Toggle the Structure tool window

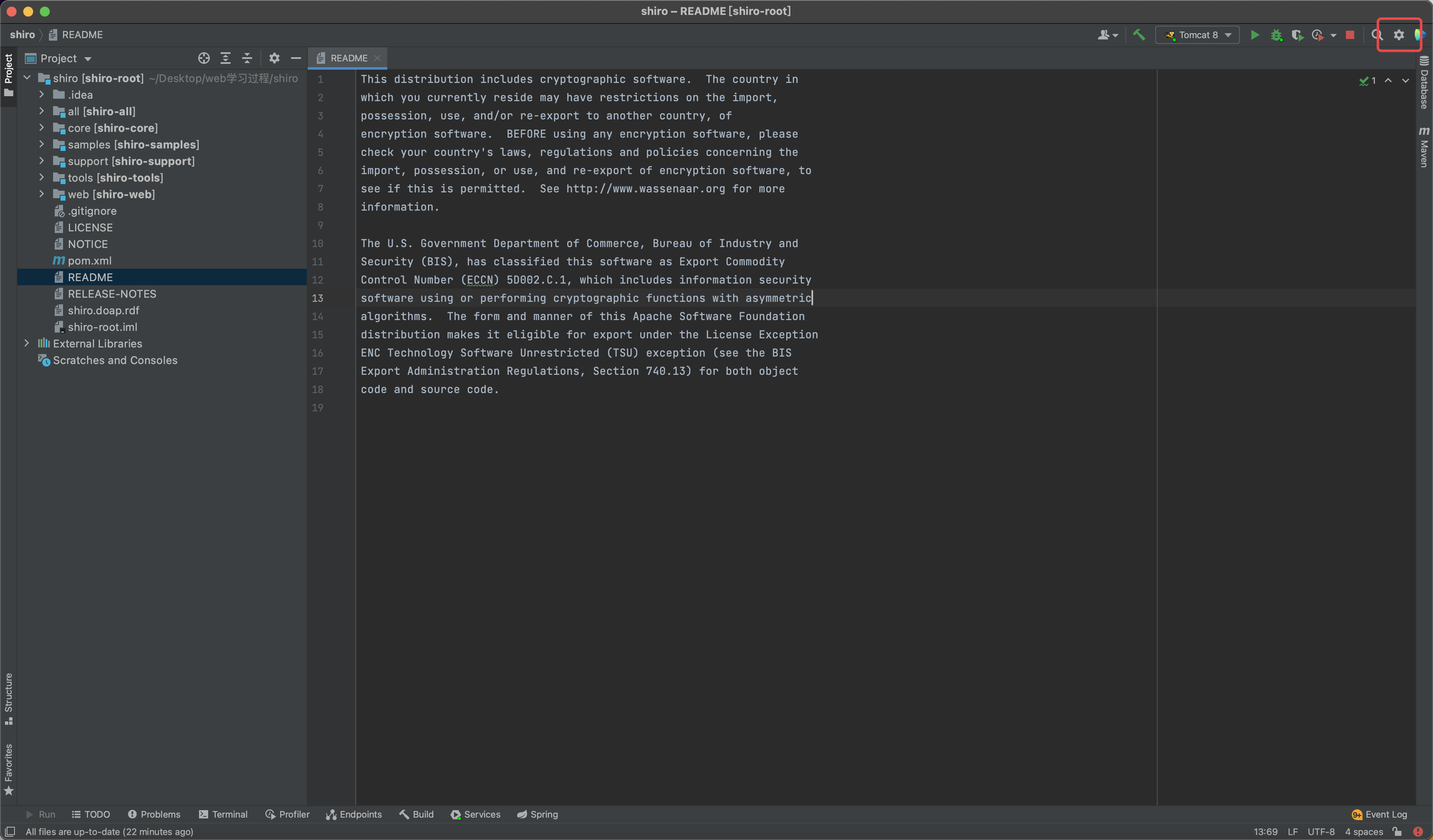(9, 698)
